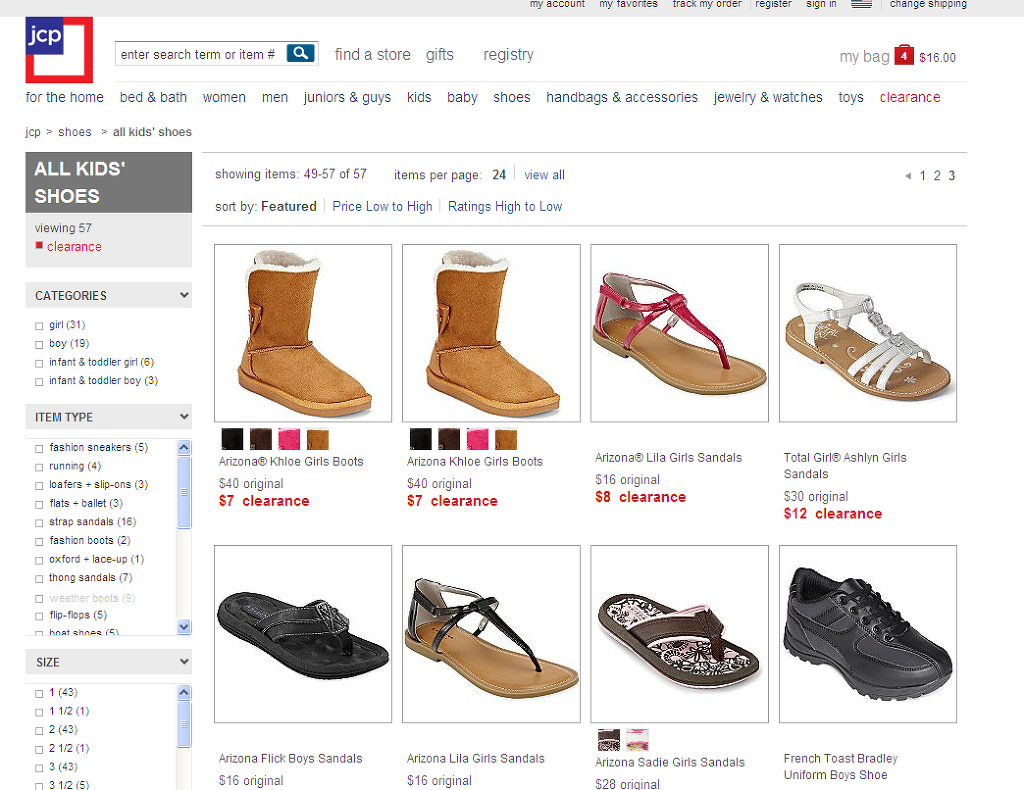Open handbags & accessories menu
Screen dimensions: 1024x790
coord(622,97)
